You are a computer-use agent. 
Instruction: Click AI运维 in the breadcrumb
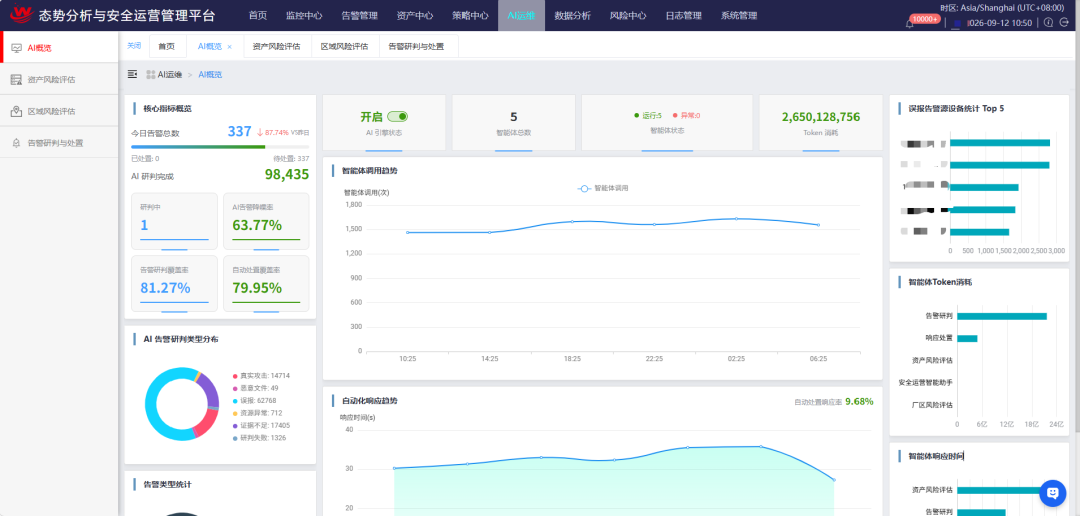click(x=169, y=74)
